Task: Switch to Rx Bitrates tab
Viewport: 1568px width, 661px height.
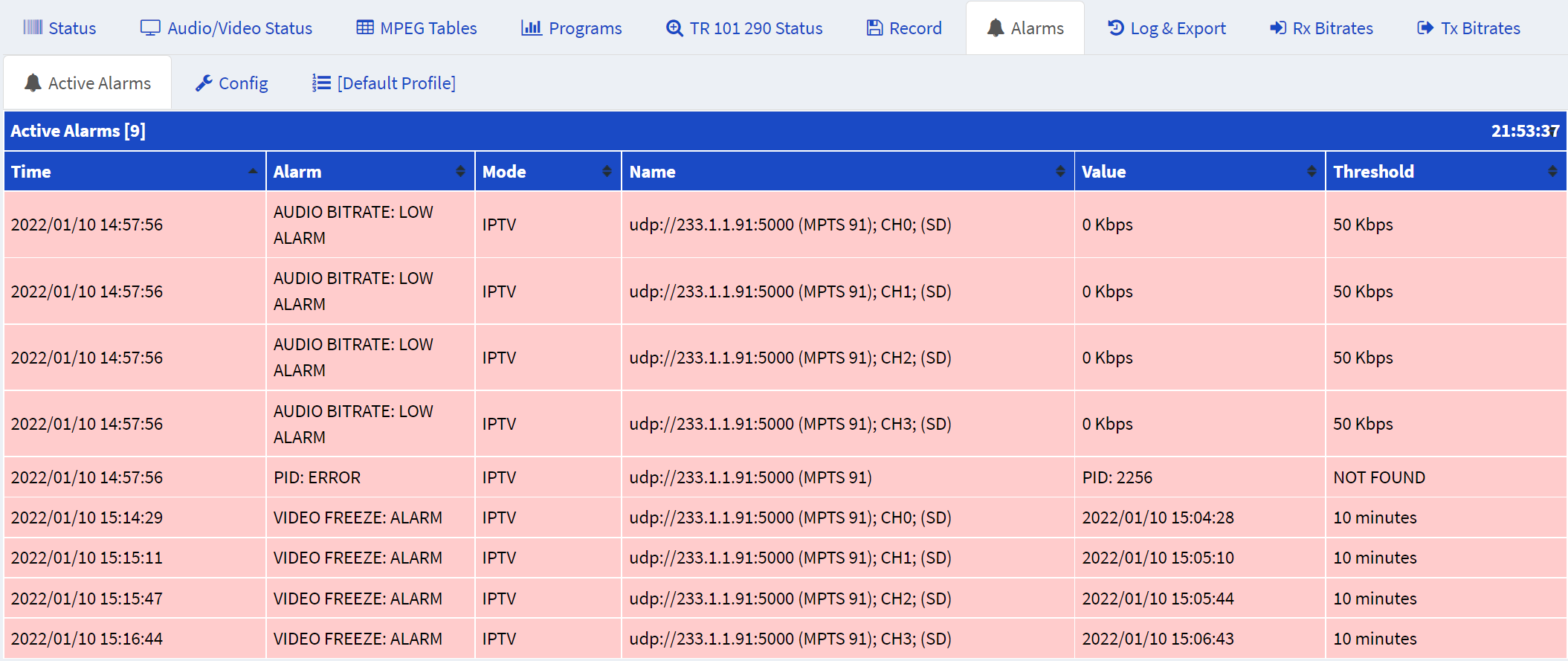Action: pyautogui.click(x=1322, y=28)
